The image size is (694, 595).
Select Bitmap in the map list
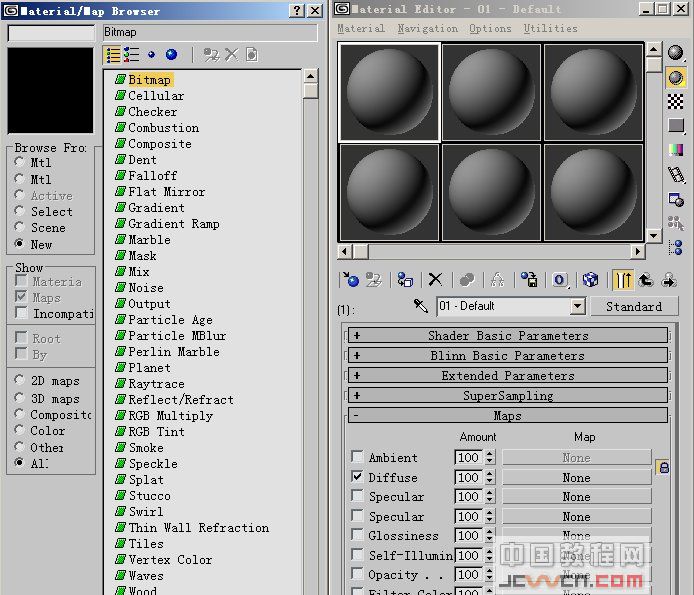(149, 80)
